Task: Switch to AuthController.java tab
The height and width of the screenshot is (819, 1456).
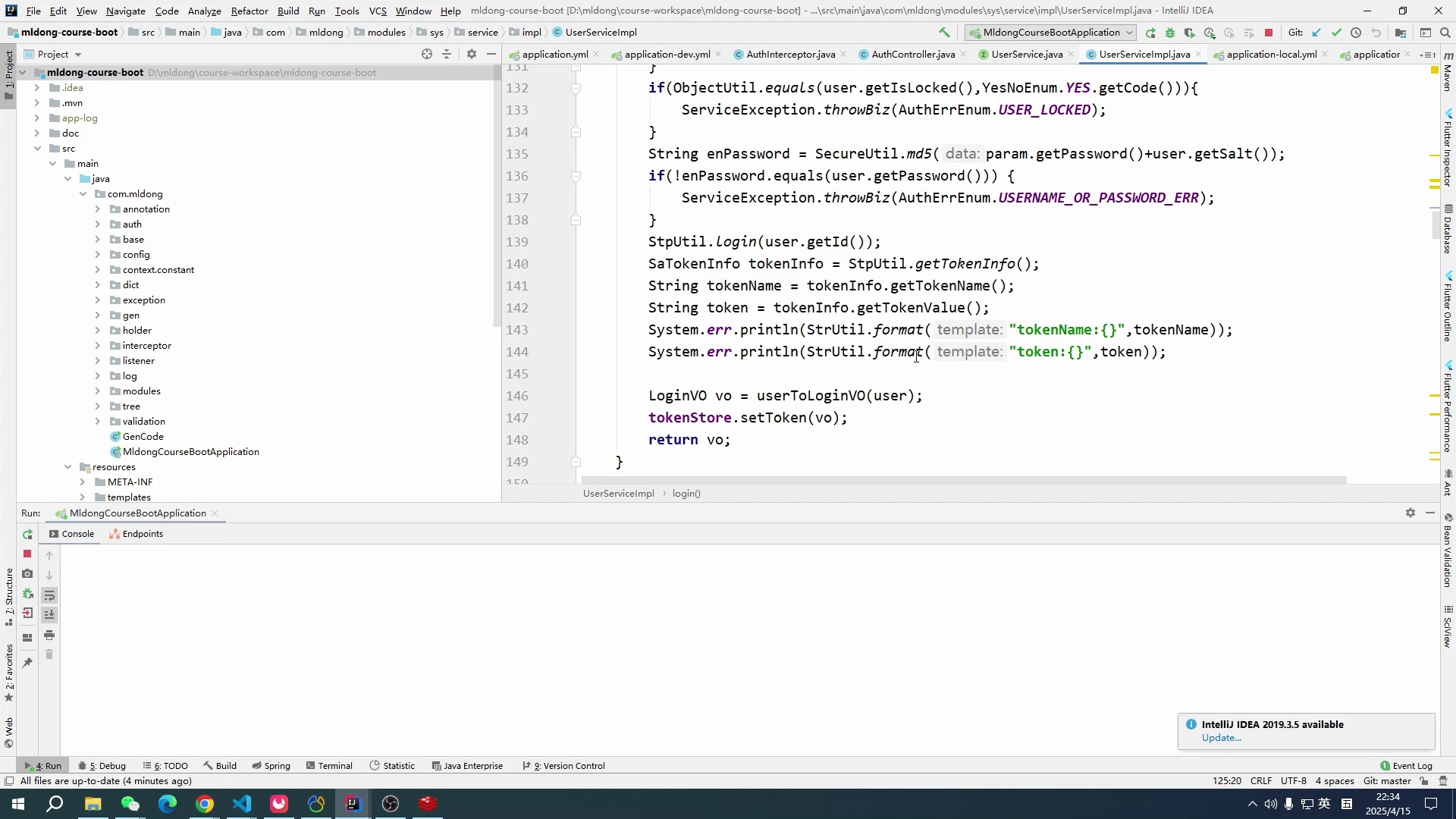Action: (912, 55)
